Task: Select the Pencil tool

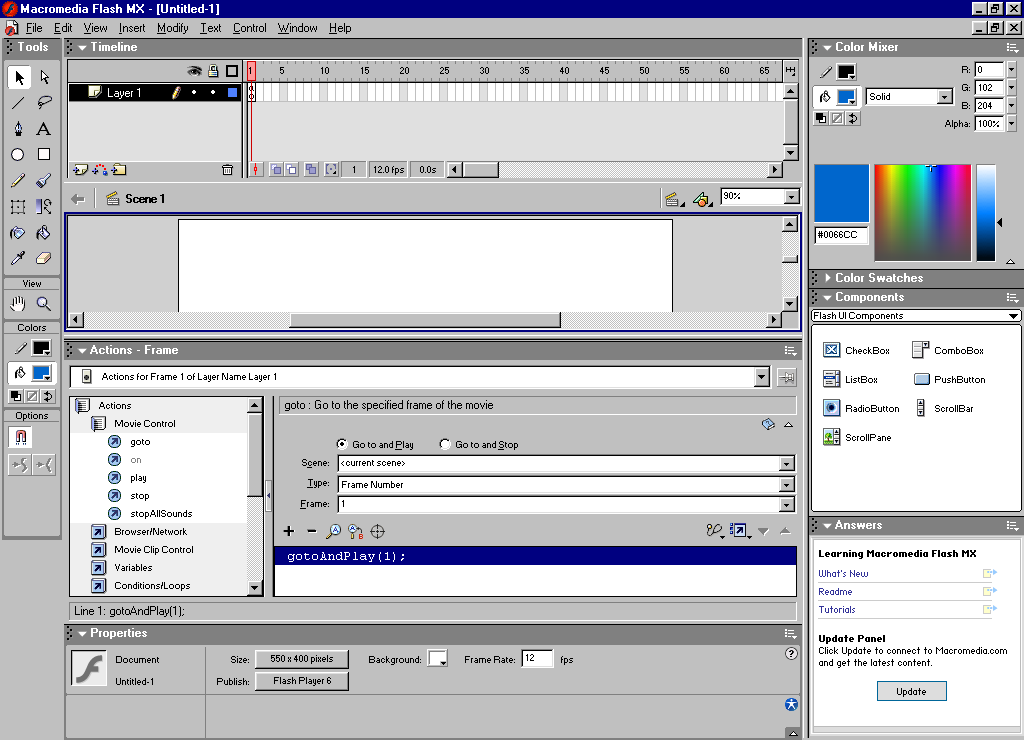Action: tap(18, 181)
